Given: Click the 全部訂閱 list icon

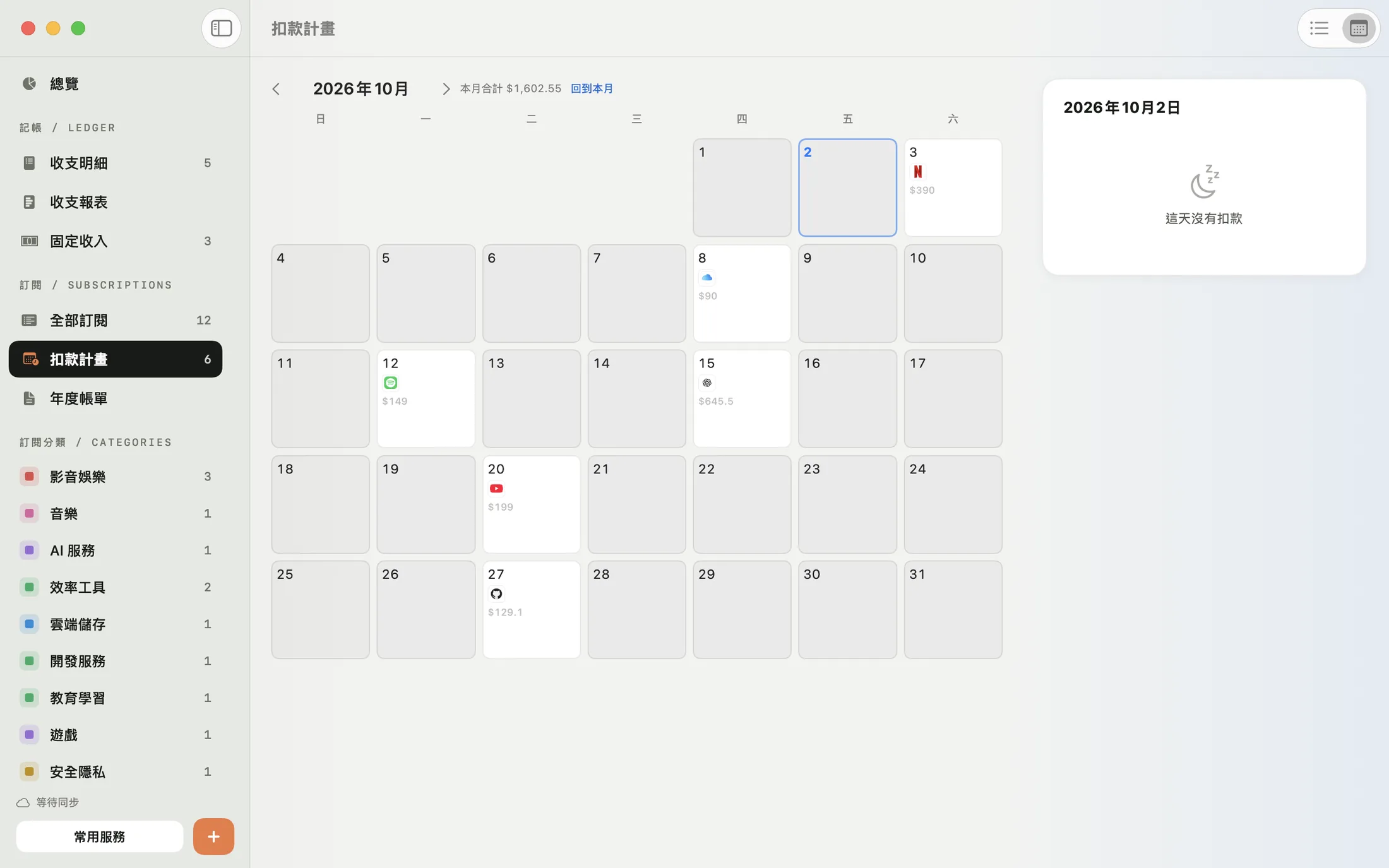Looking at the screenshot, I should 29,320.
